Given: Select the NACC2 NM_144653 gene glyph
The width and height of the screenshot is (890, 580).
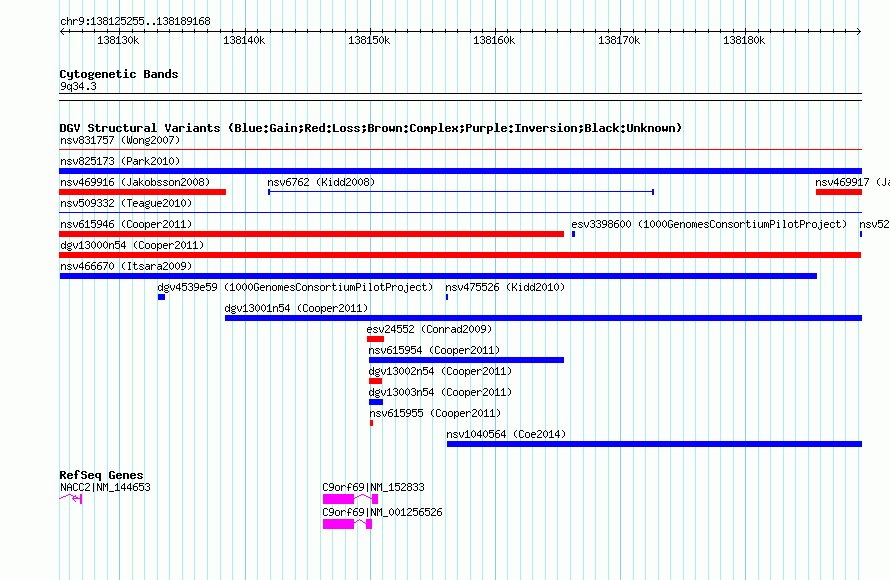Looking at the screenshot, I should tap(71, 498).
